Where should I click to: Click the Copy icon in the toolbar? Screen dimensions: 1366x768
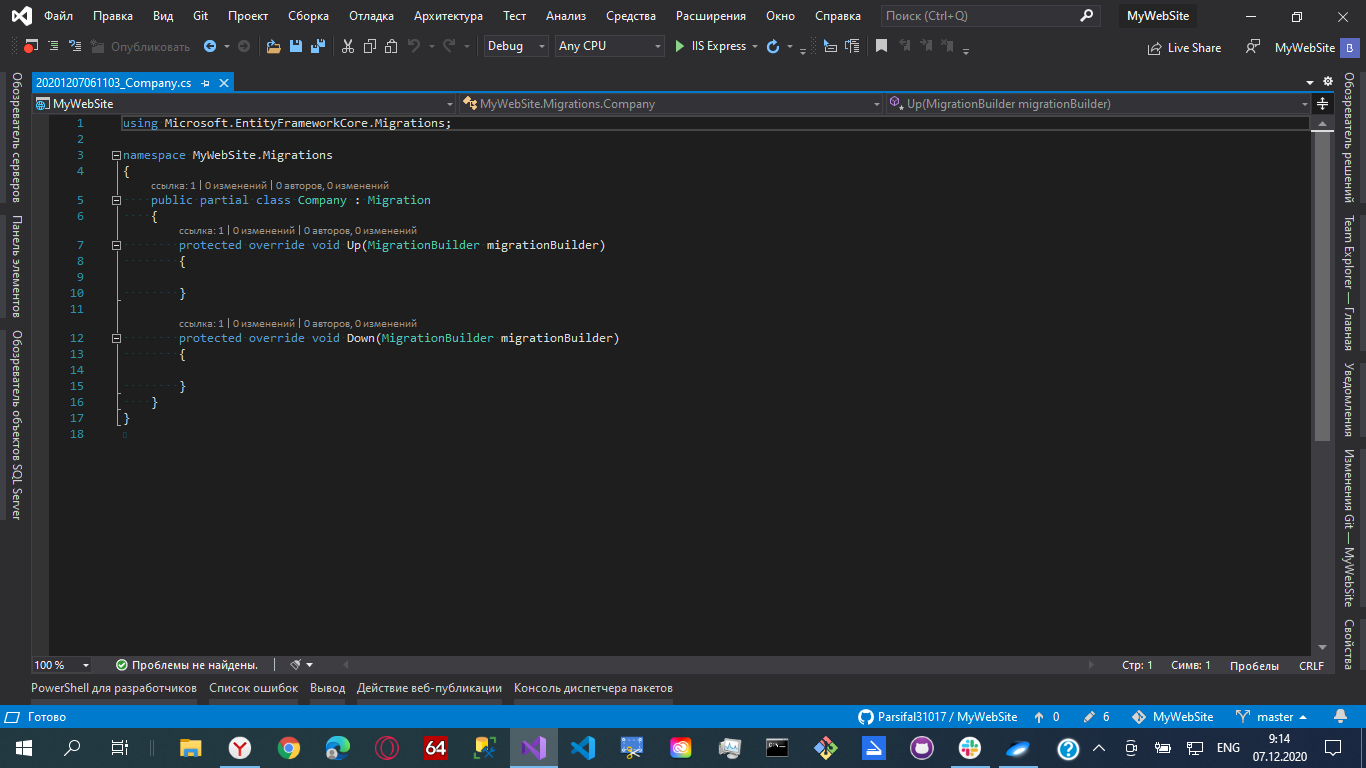(370, 46)
